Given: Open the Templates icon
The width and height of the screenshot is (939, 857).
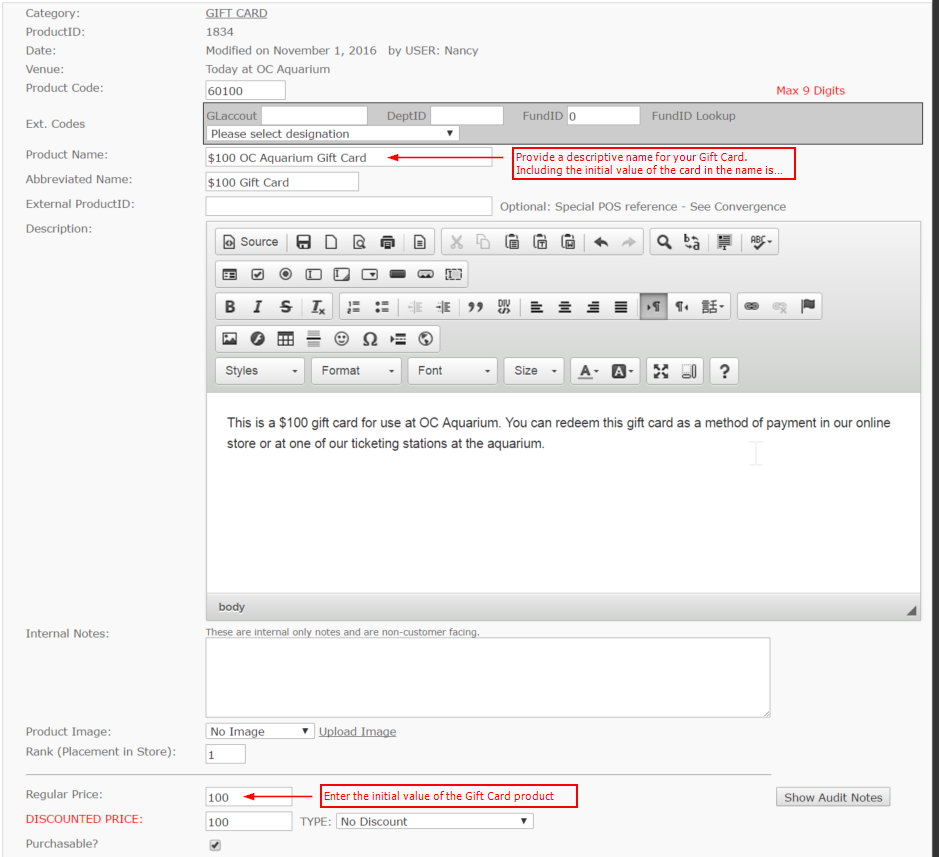Looking at the screenshot, I should pyautogui.click(x=420, y=242).
